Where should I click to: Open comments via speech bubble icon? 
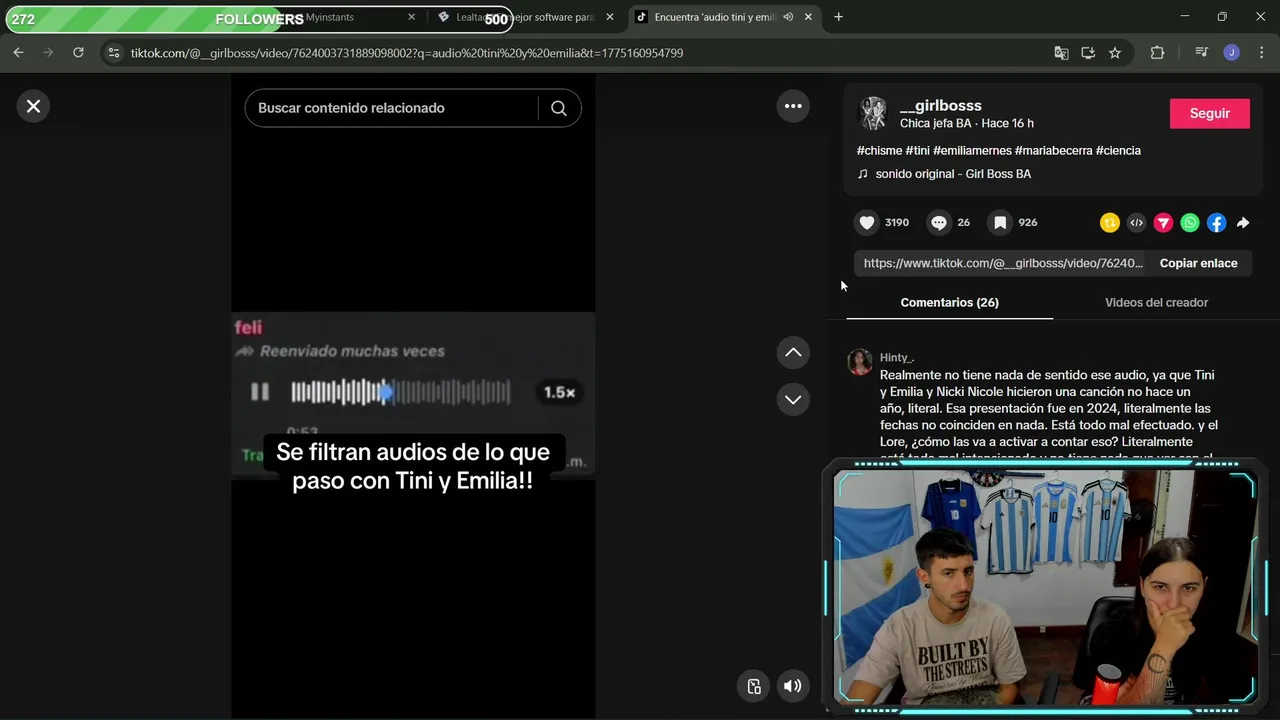coord(938,223)
